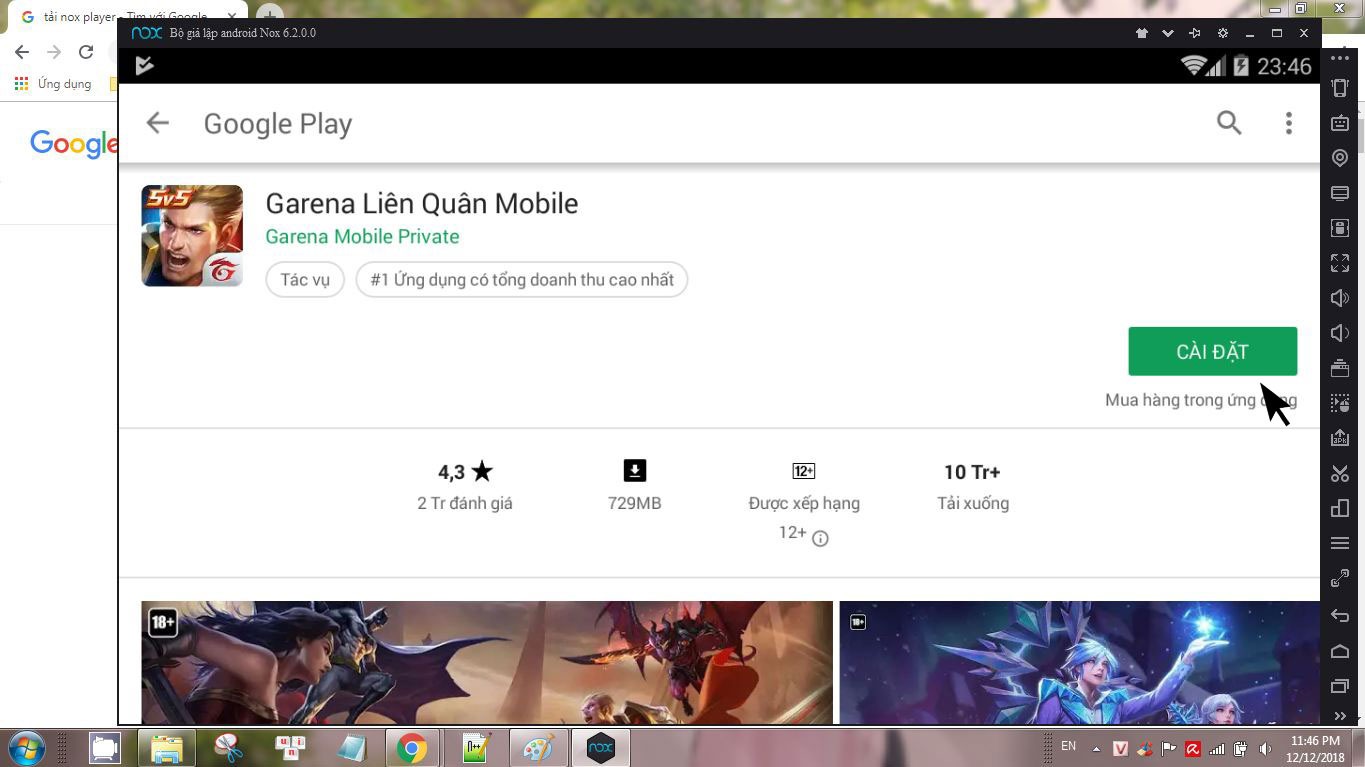
Task: Open Nox keyboard control mapping icon
Action: [x=1340, y=123]
